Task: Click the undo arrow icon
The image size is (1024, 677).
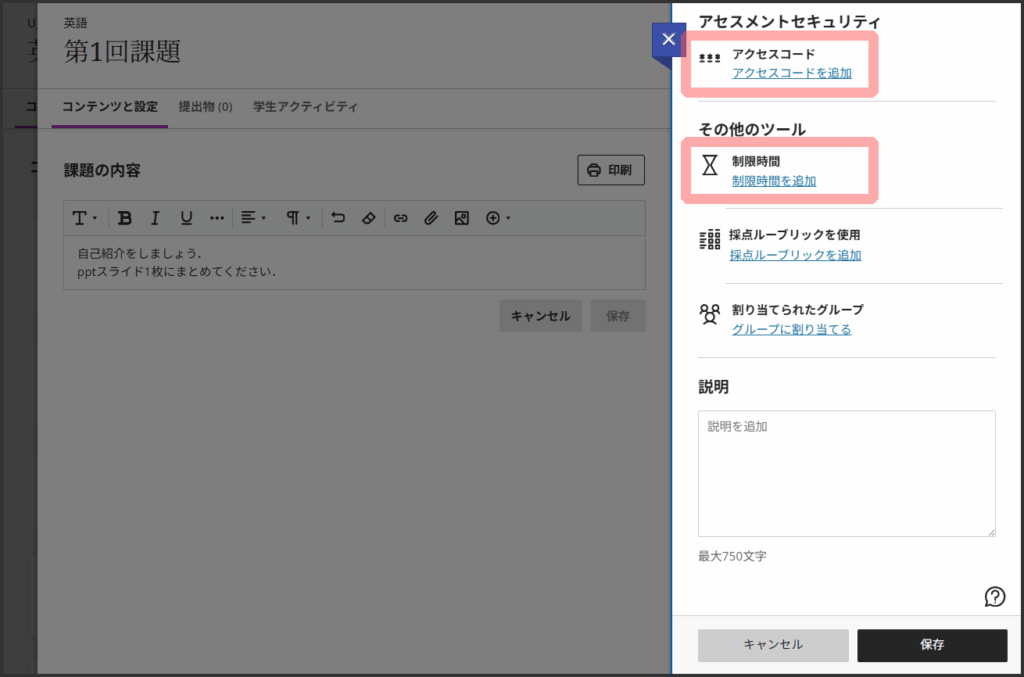Action: [338, 218]
